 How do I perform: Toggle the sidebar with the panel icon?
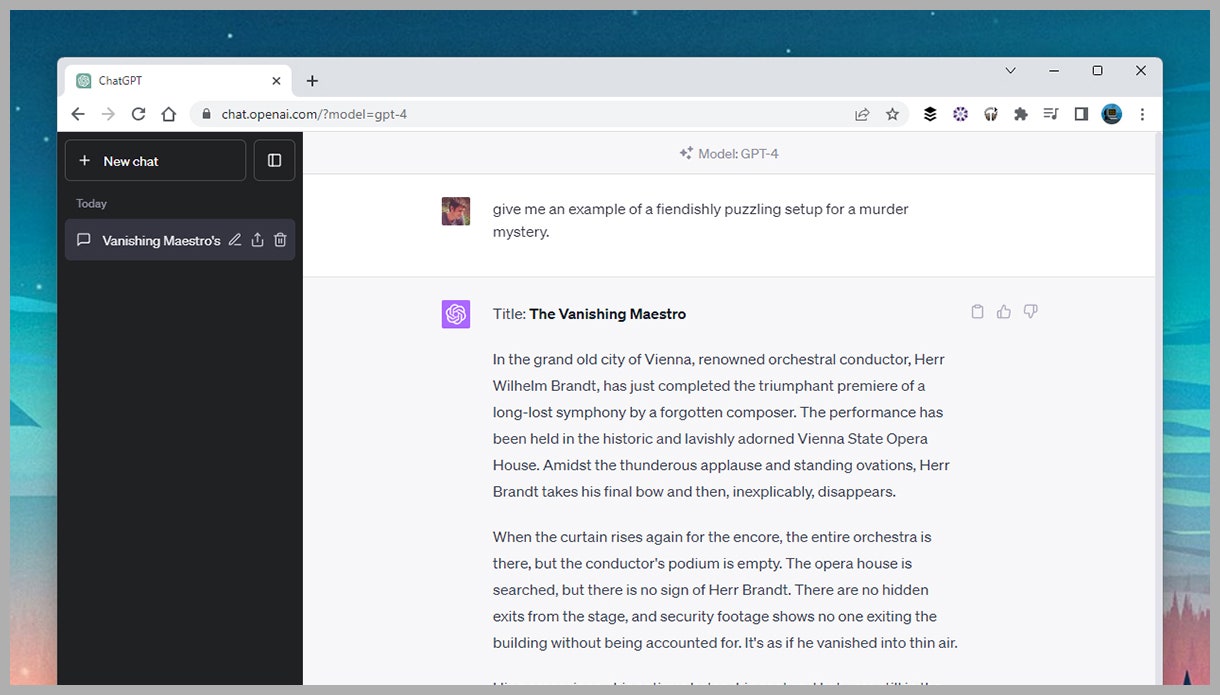pyautogui.click(x=274, y=160)
